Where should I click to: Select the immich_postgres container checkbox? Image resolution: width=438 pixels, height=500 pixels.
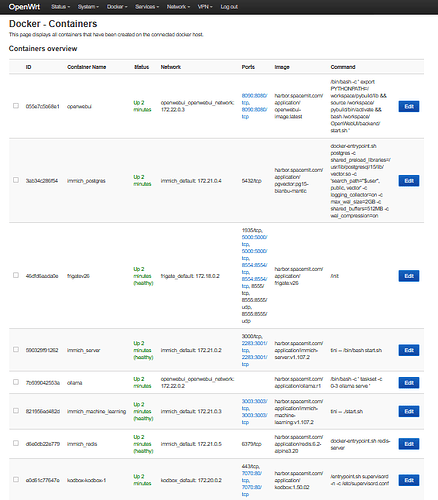click(16, 180)
